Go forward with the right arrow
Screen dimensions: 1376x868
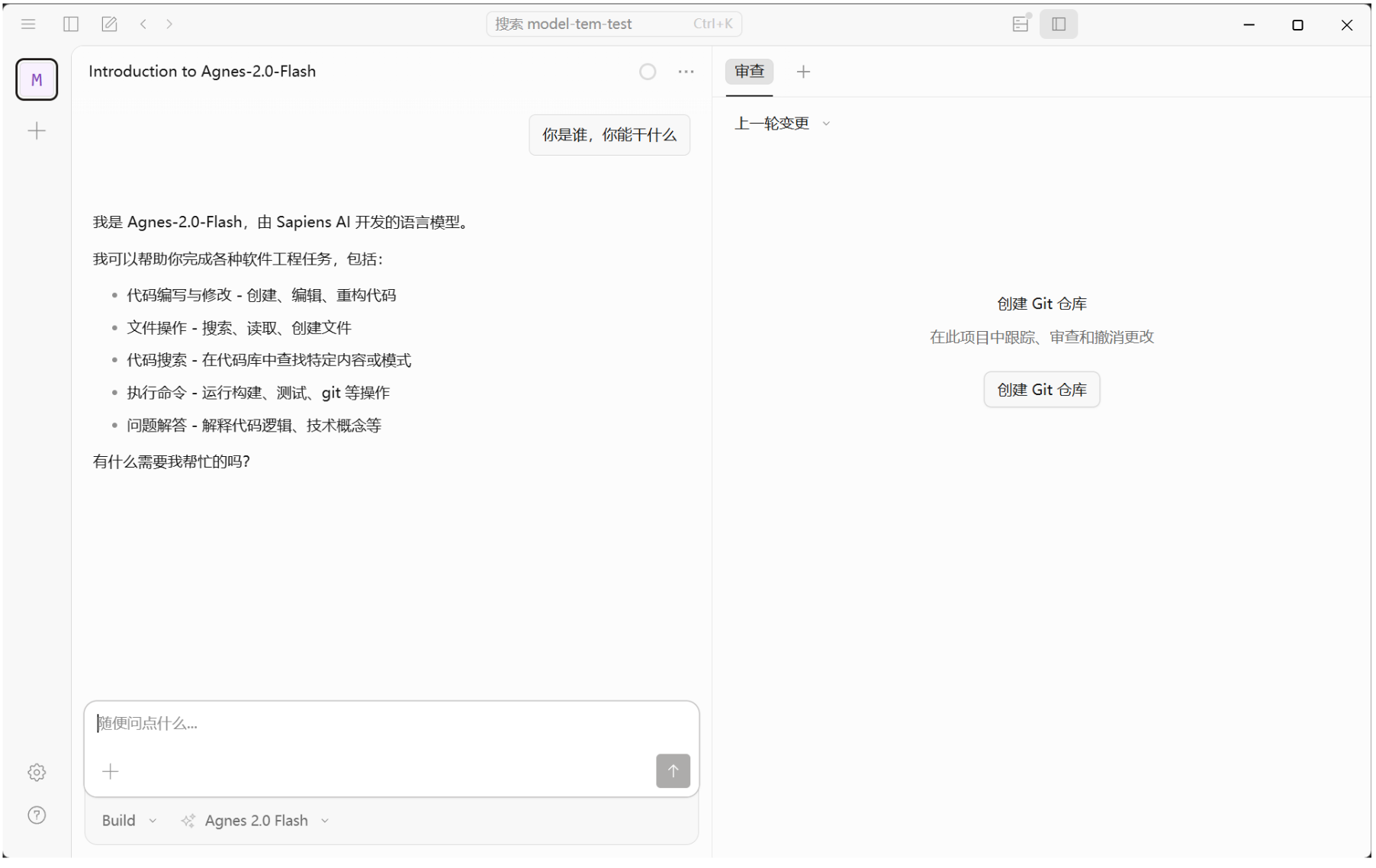pos(169,24)
